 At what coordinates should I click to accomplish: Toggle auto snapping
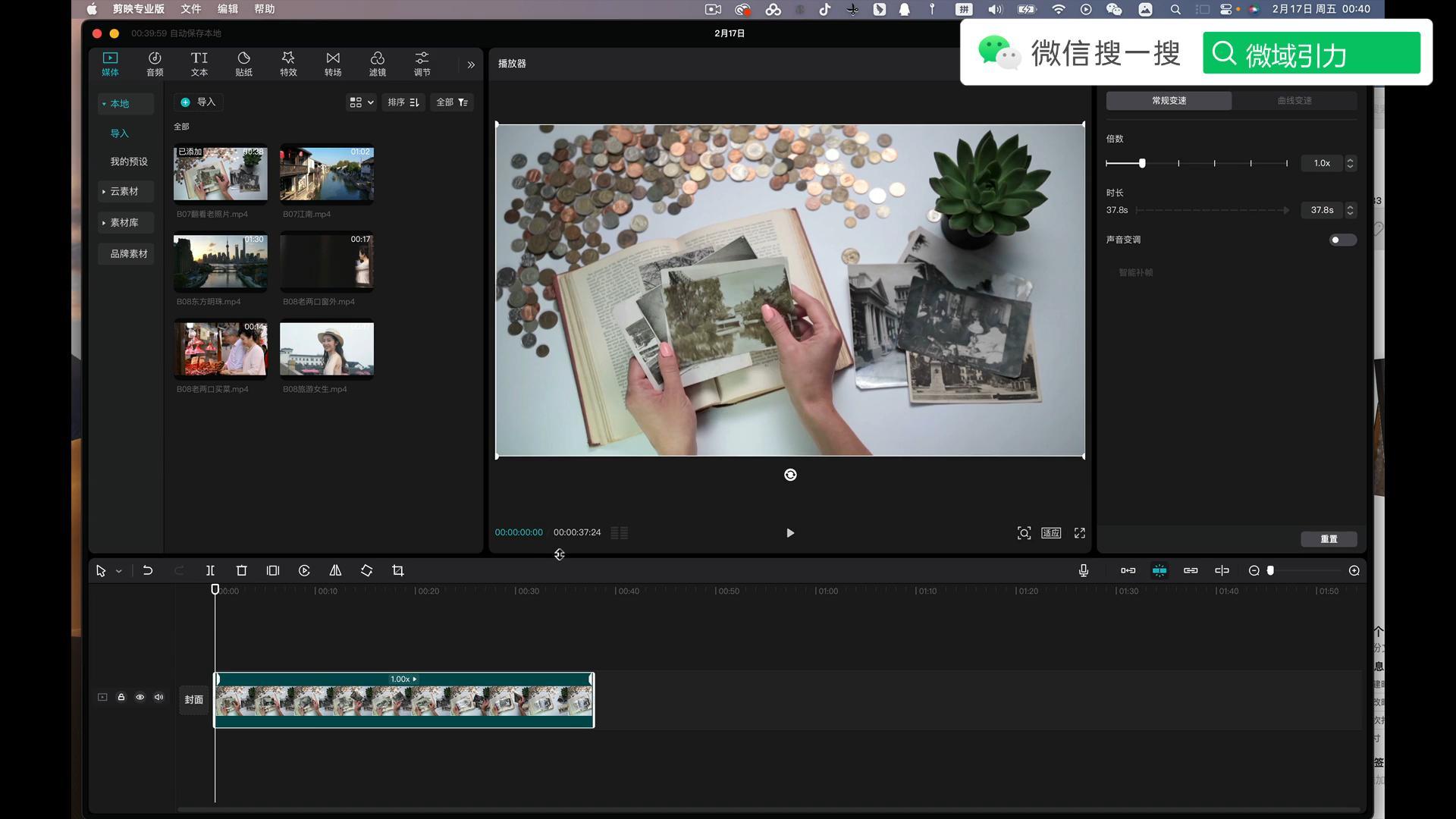point(1159,571)
